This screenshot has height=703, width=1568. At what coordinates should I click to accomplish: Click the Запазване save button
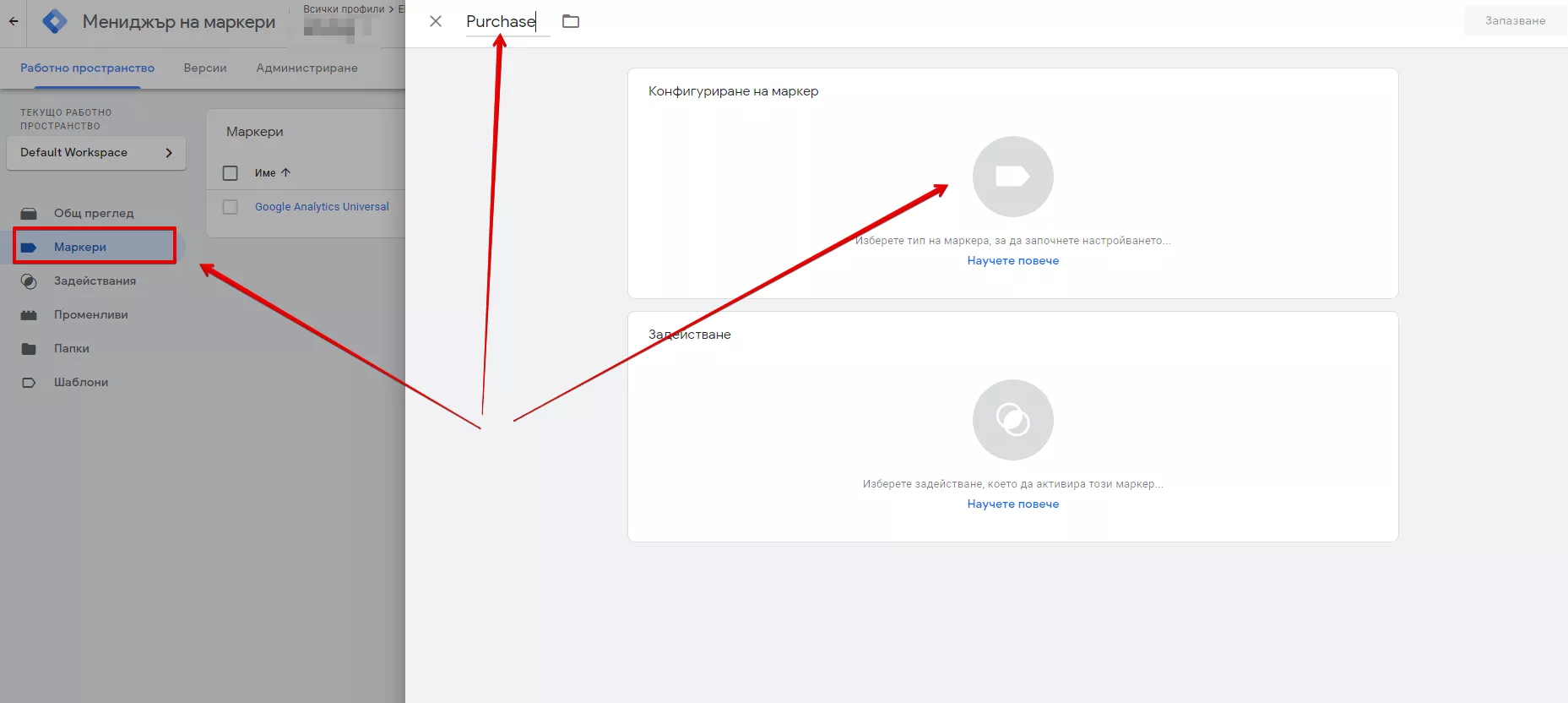[x=1516, y=20]
